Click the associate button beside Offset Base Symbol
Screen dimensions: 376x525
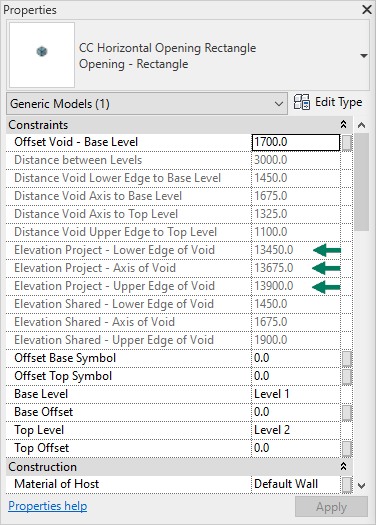pyautogui.click(x=347, y=359)
